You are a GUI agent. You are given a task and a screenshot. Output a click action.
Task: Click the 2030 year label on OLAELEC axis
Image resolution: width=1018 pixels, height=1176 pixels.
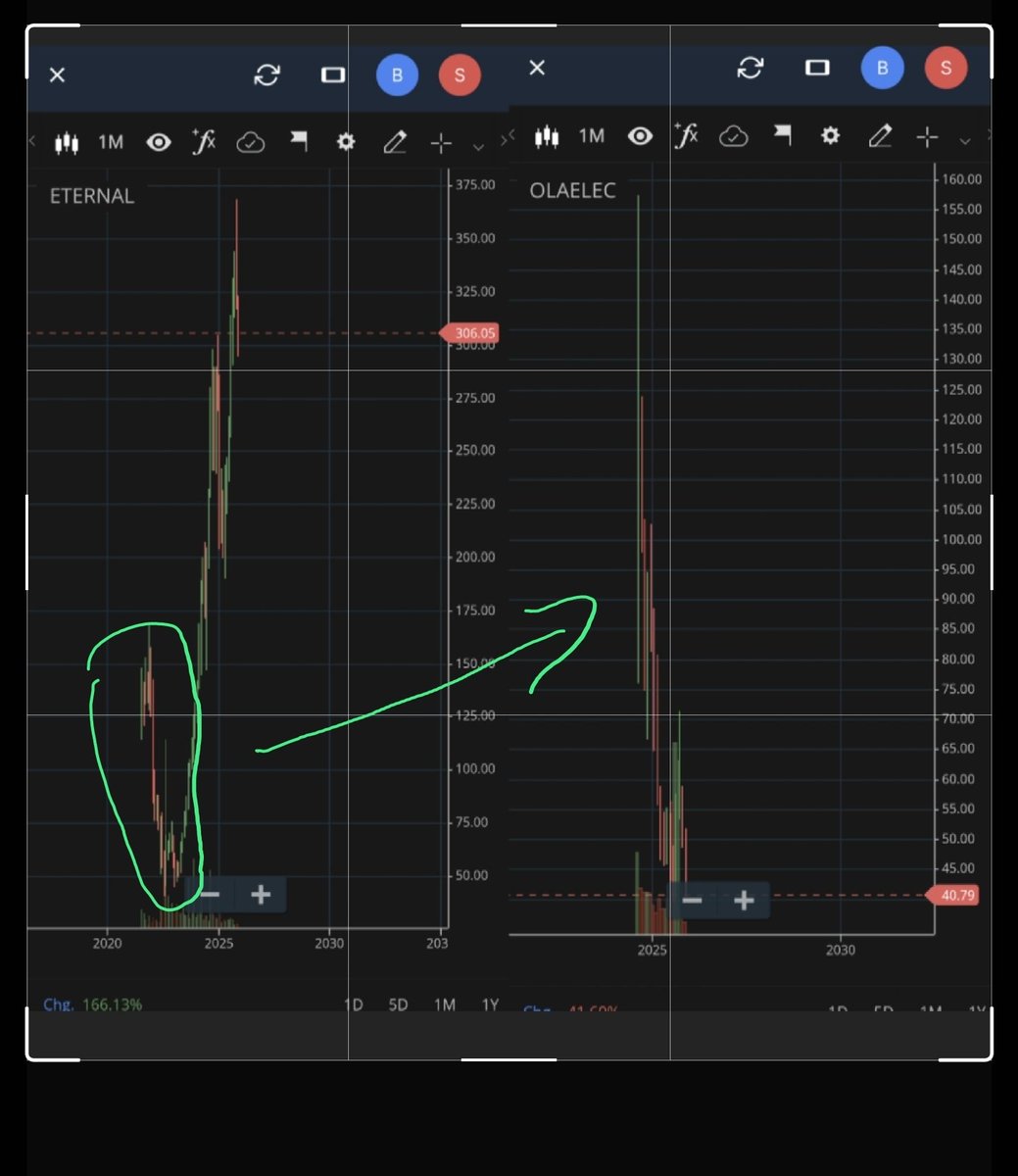click(840, 950)
